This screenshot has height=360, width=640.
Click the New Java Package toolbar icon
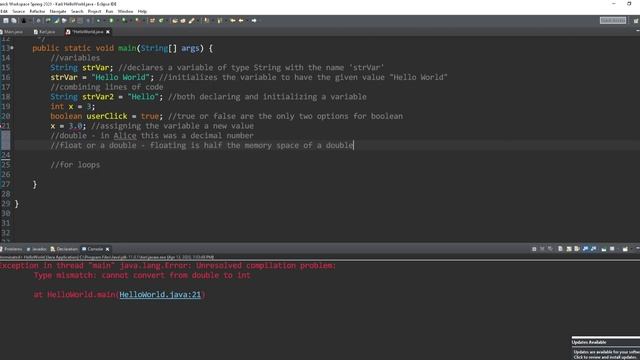click(152, 20)
